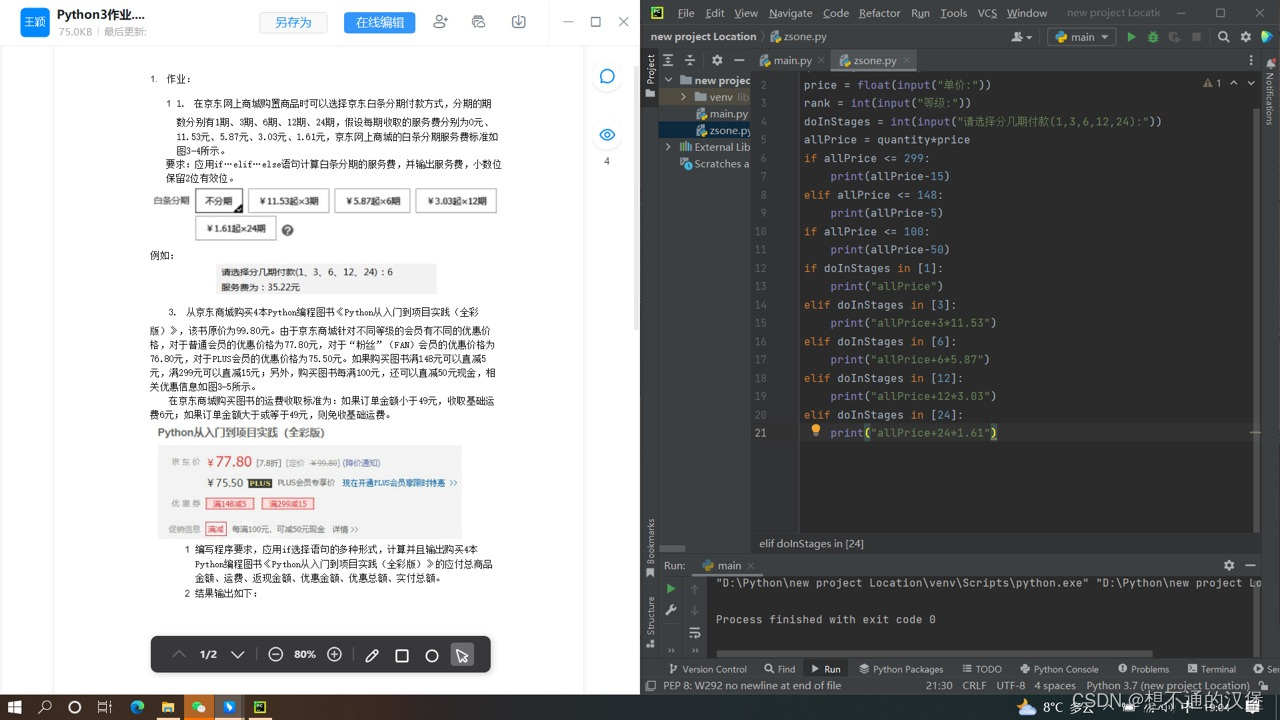Click the eye views icon in viewer sidebar
Image resolution: width=1280 pixels, height=720 pixels.
coord(607,135)
